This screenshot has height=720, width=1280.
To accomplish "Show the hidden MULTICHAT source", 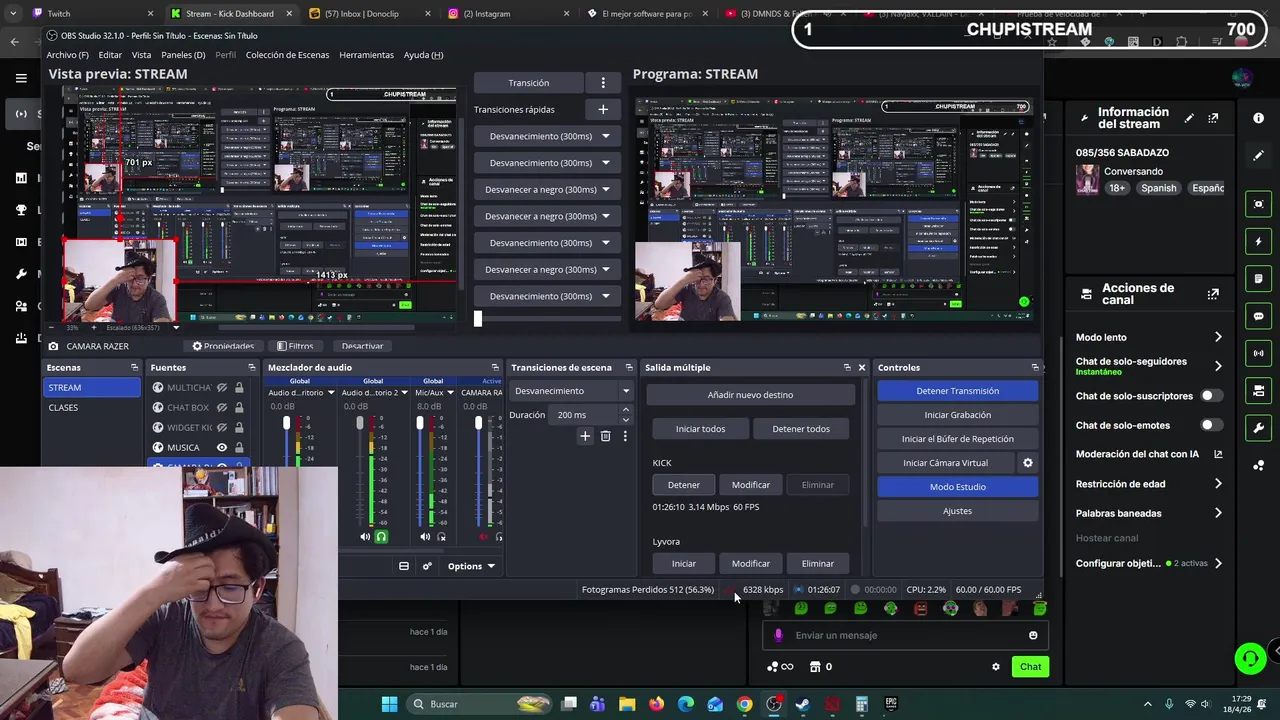I will pos(222,388).
